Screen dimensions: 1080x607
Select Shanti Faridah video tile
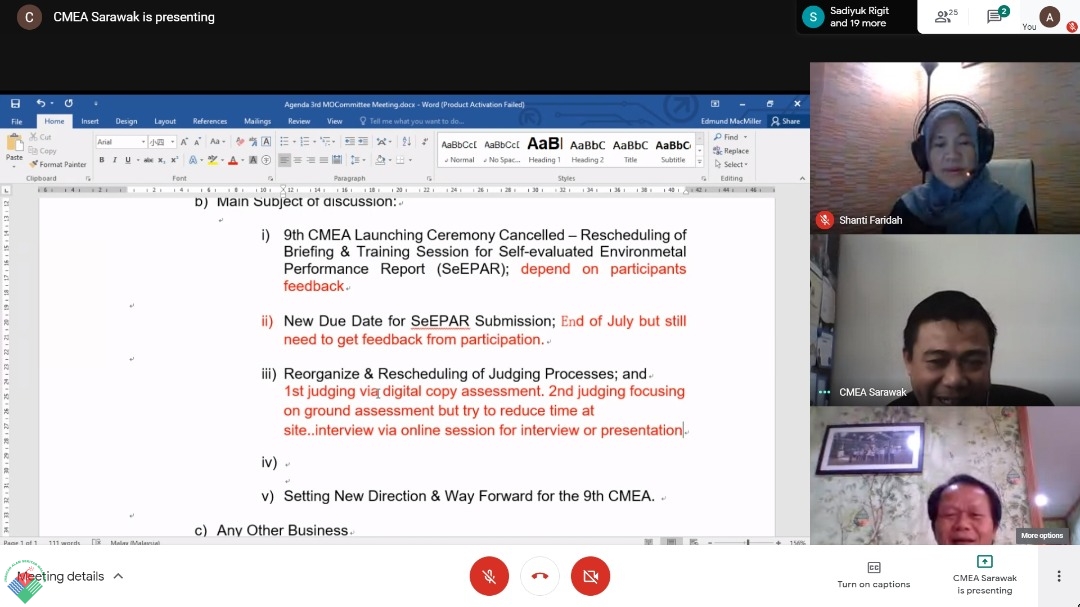[x=945, y=148]
